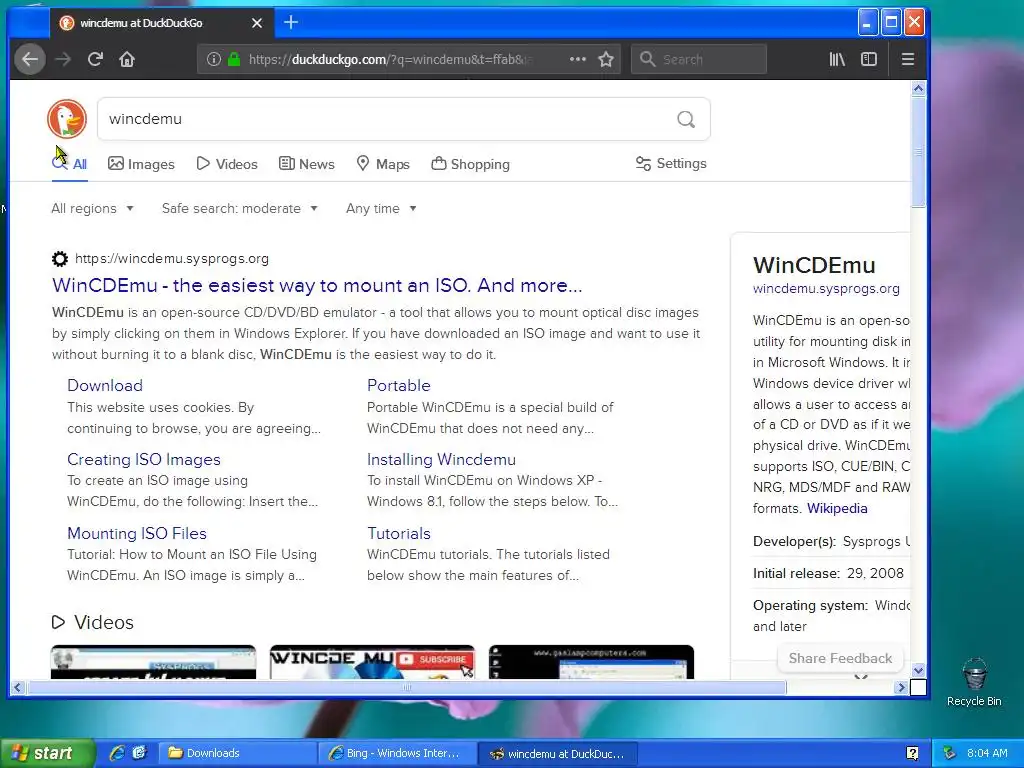The width and height of the screenshot is (1024, 768).
Task: Expand the All regions dropdown
Action: pos(92,208)
